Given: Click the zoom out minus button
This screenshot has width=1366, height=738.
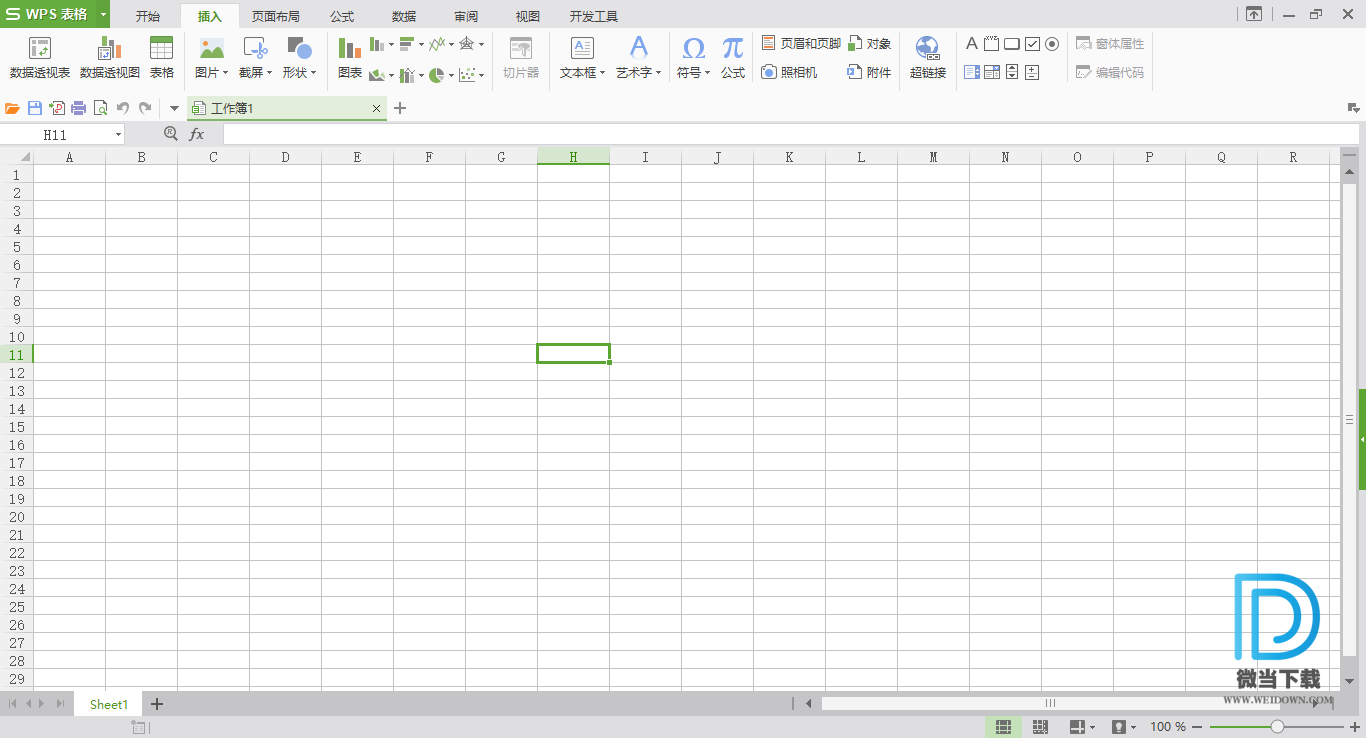Looking at the screenshot, I should pos(1197,727).
